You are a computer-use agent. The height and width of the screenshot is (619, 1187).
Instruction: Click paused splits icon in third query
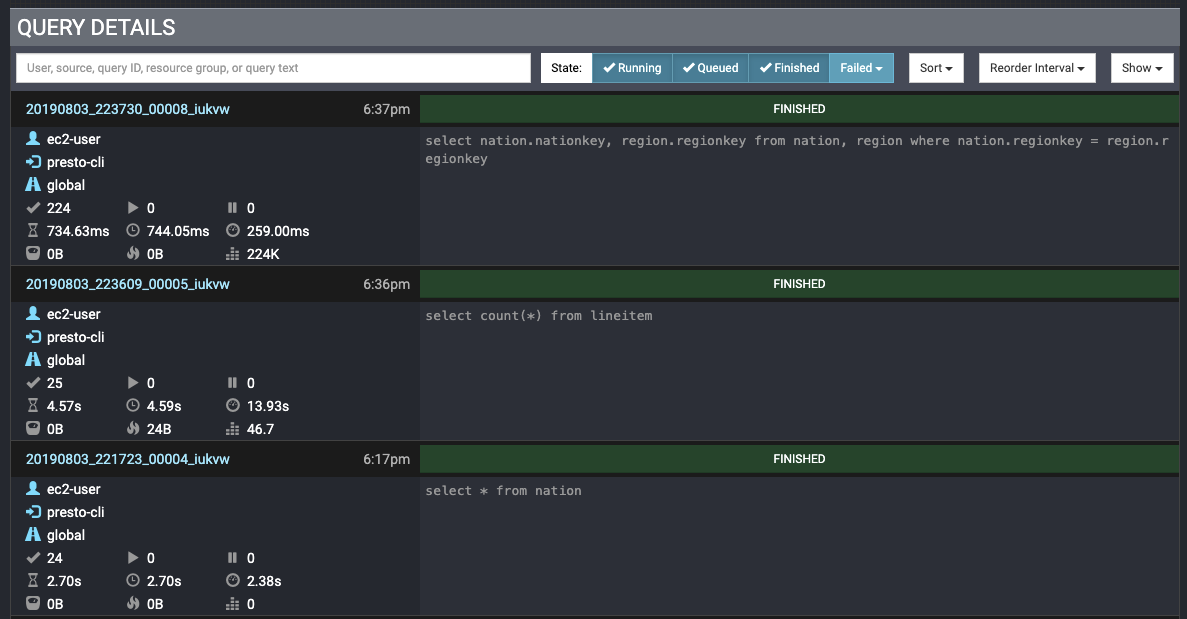point(233,558)
